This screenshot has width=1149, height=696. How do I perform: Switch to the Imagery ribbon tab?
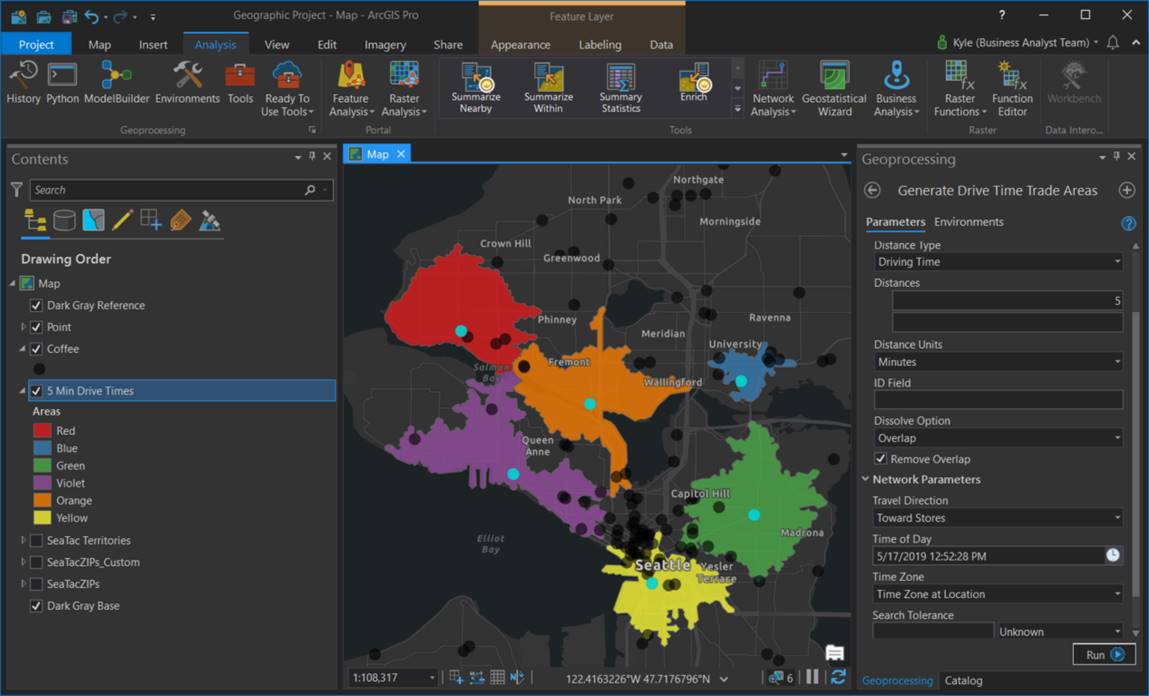385,45
